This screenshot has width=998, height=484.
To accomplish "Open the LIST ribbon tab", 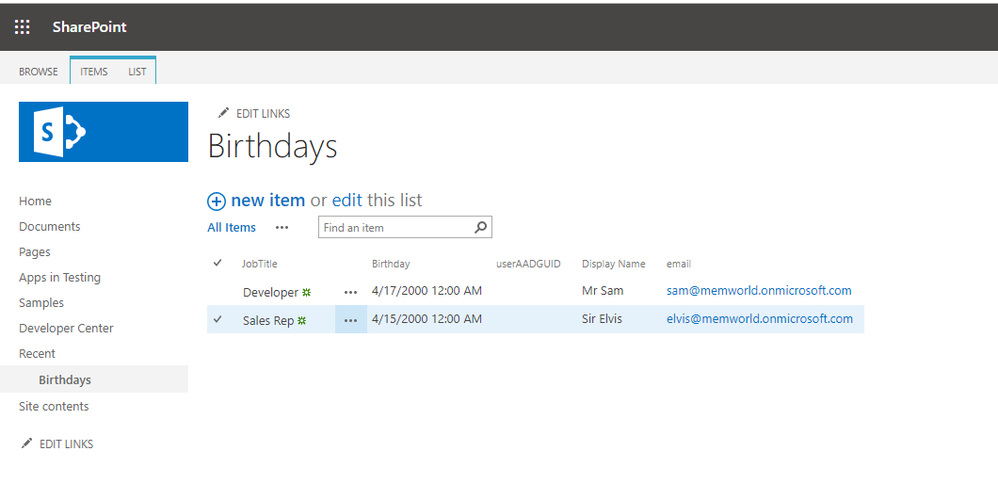I will [137, 72].
